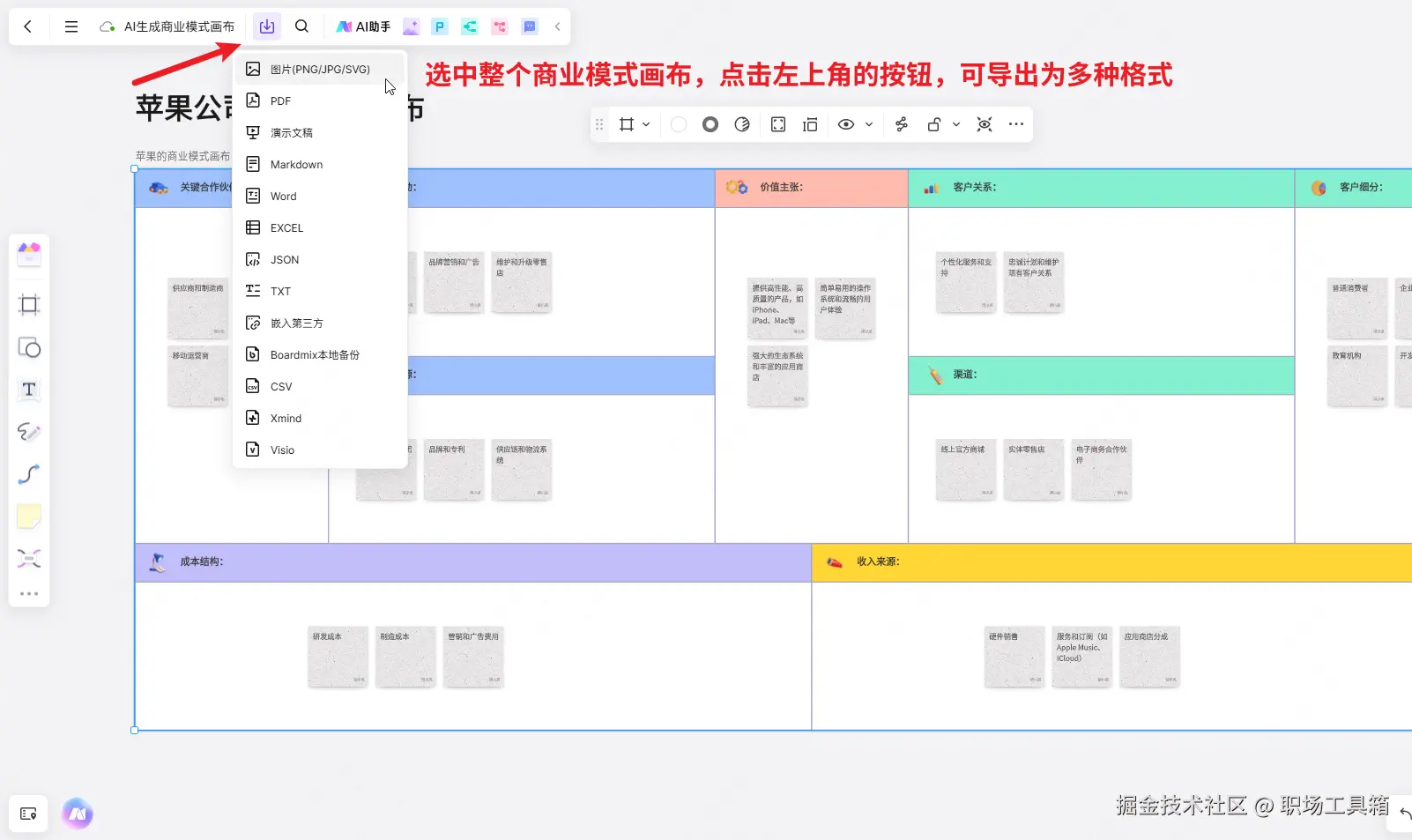Export as Visio file
This screenshot has width=1412, height=840.
[x=320, y=450]
